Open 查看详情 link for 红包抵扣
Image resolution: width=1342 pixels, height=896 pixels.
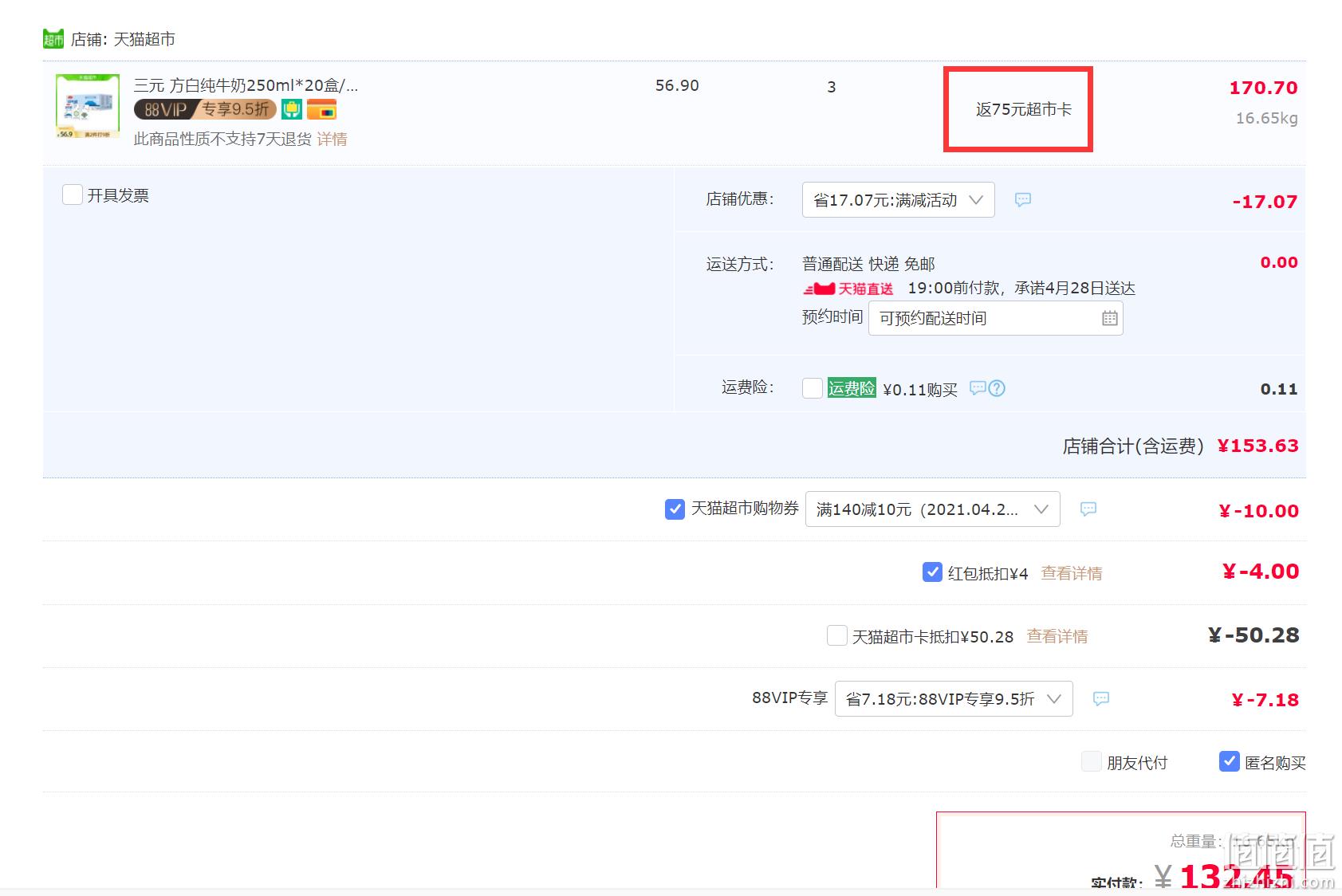[x=1072, y=573]
